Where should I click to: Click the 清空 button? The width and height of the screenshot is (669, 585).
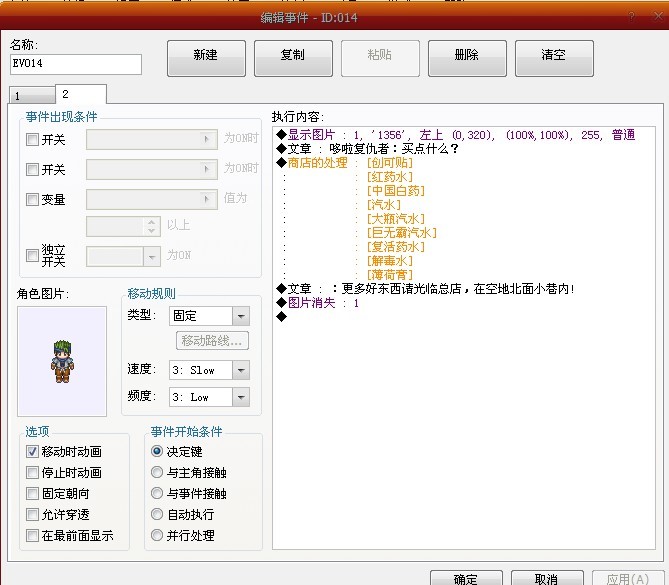tap(554, 58)
